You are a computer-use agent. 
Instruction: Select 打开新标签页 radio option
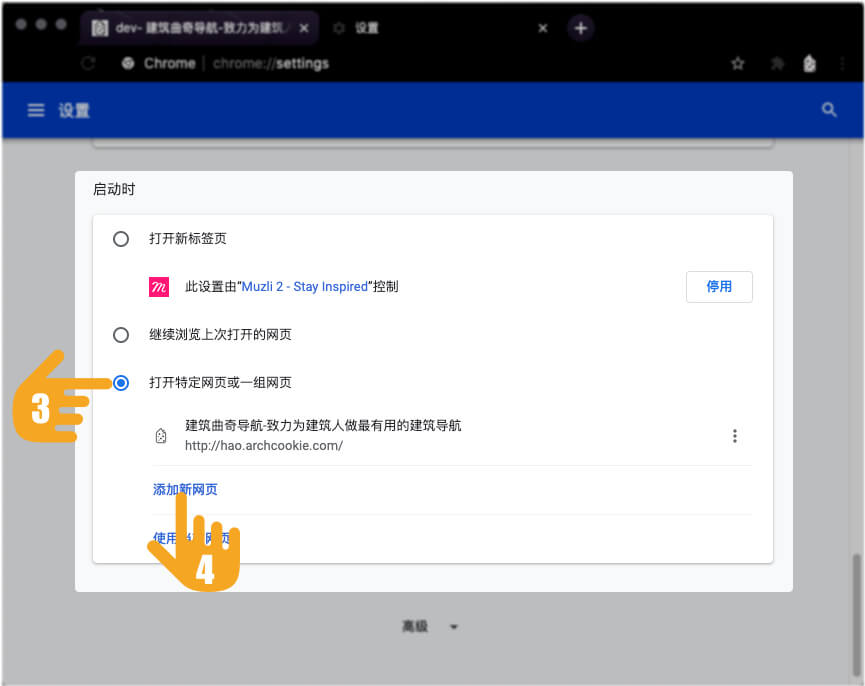click(121, 239)
